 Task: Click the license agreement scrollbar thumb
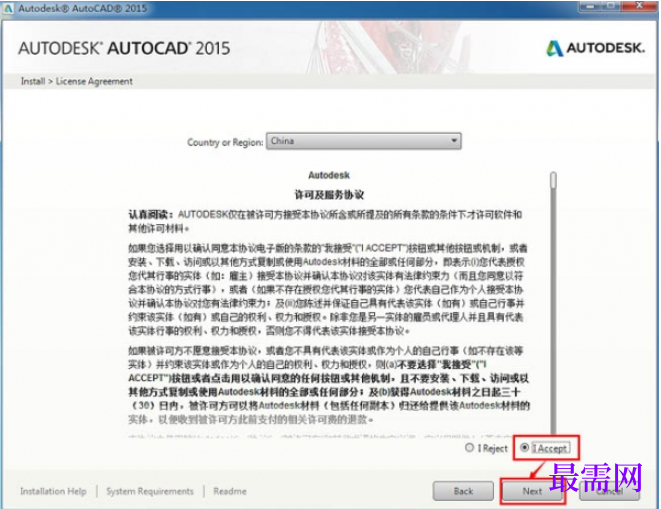pos(553,180)
